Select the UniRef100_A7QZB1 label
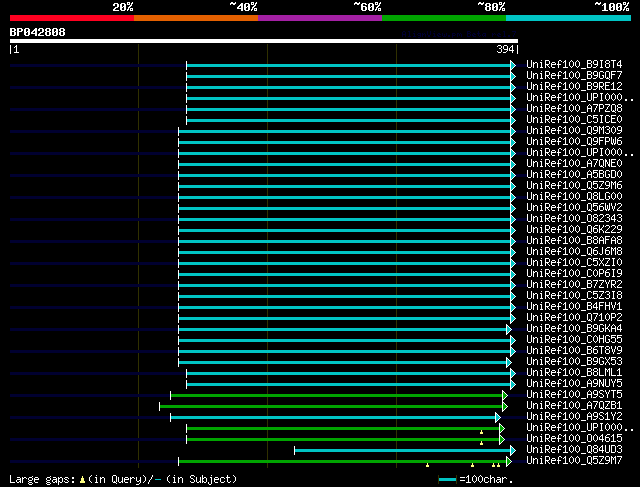Screen dimensions: 640x487 pyautogui.click(x=574, y=406)
